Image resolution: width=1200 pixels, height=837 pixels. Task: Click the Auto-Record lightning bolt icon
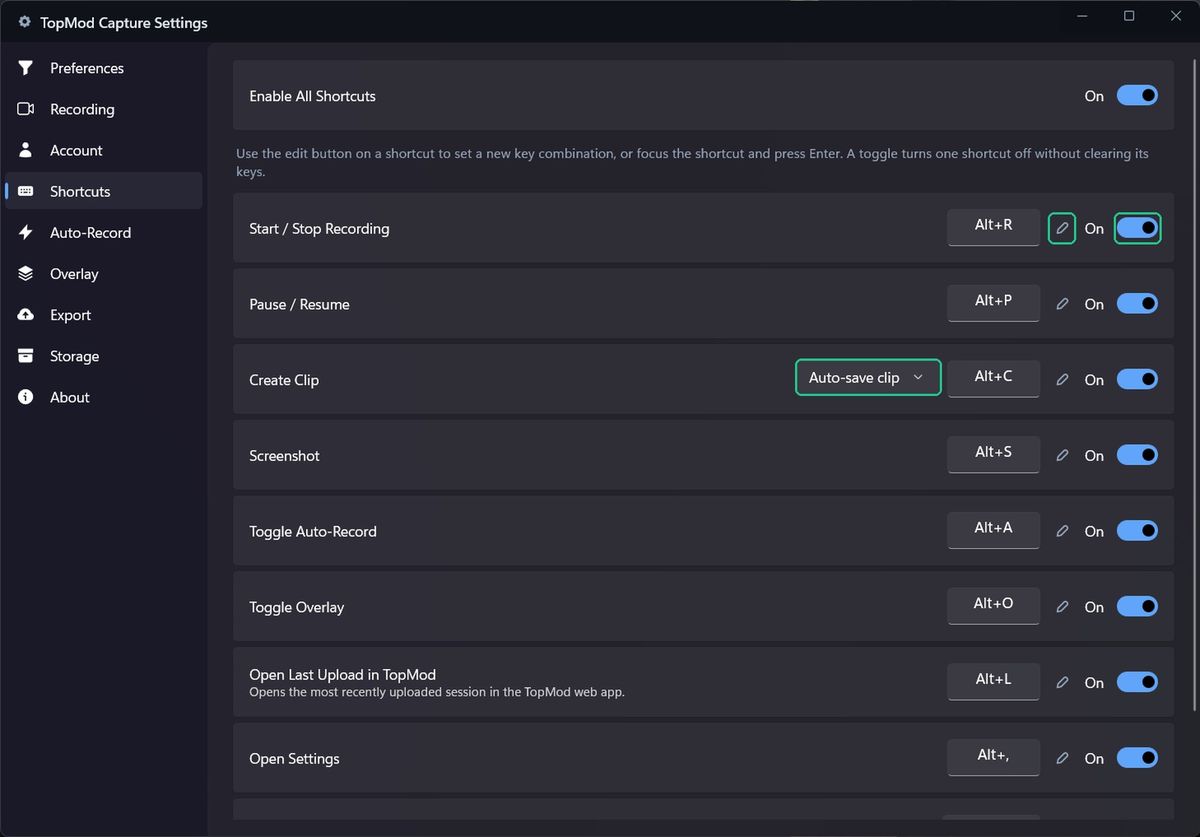[26, 232]
